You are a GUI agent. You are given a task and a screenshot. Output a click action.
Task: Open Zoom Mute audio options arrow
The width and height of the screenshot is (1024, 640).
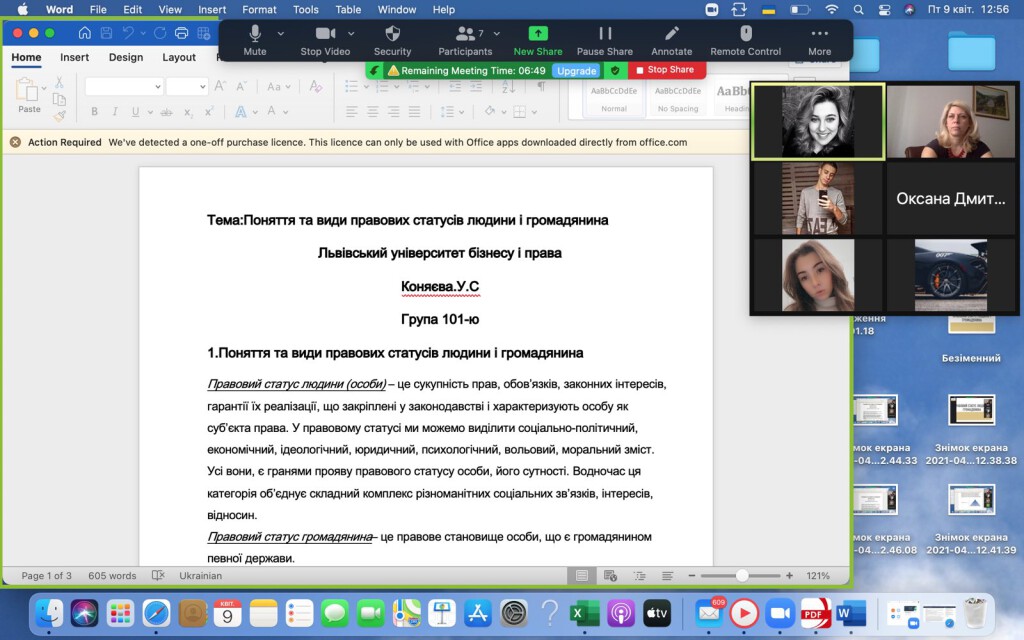(x=281, y=33)
